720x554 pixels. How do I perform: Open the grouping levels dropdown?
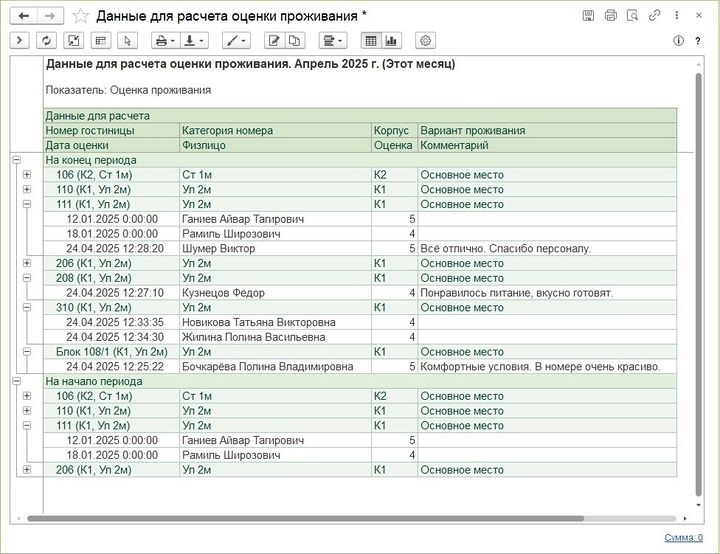333,41
